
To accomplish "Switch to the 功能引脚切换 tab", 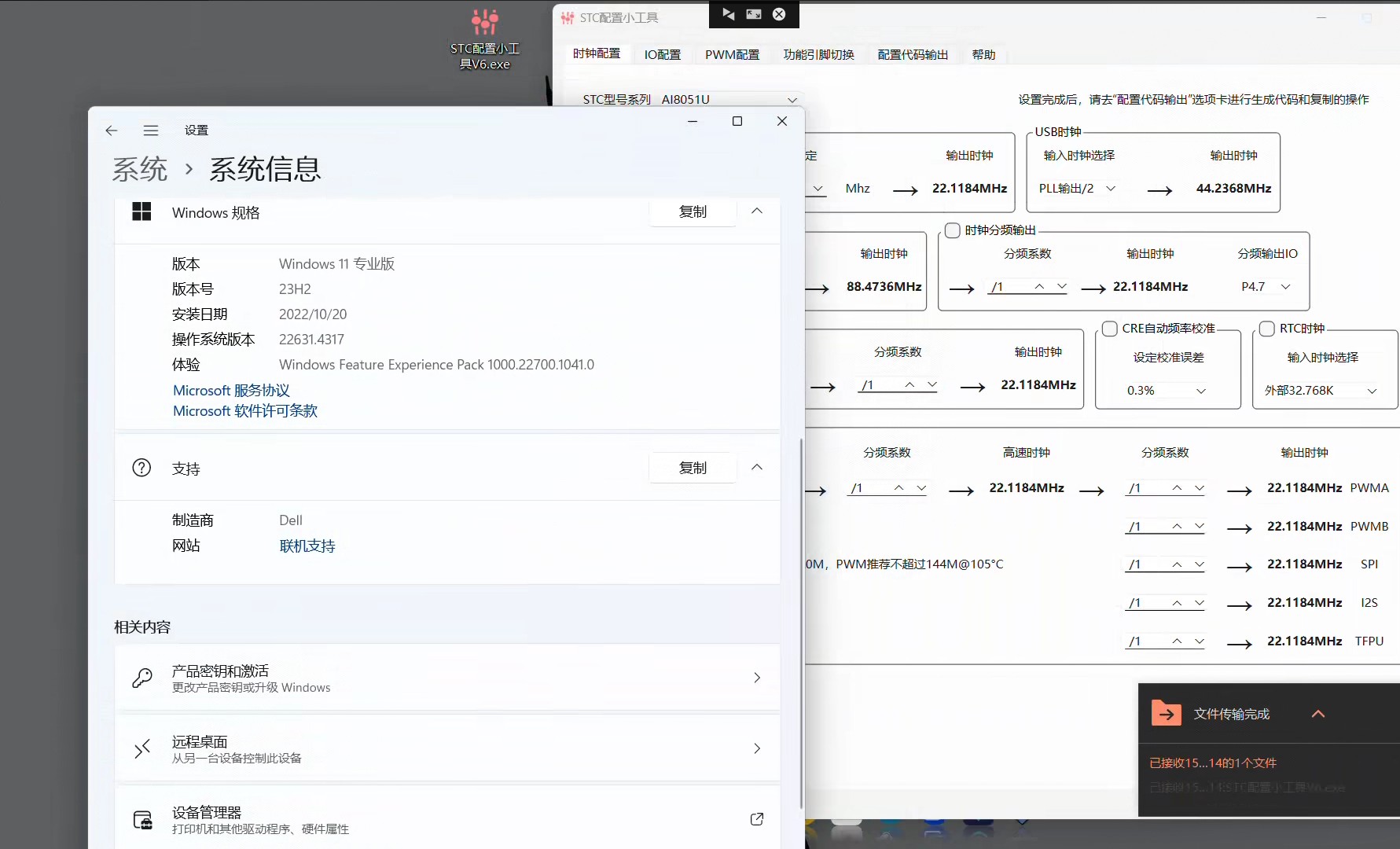I will (x=818, y=54).
